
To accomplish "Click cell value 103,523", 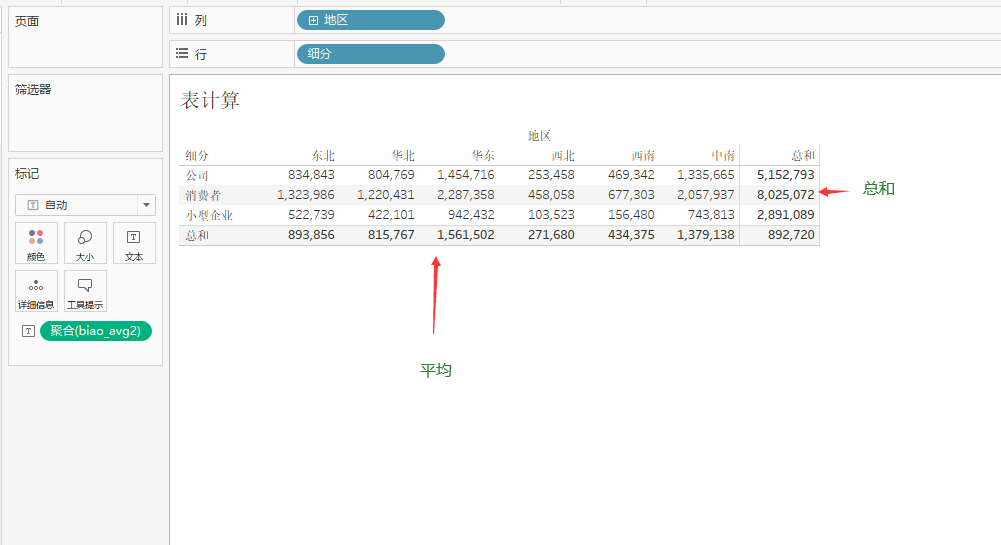I will [x=551, y=215].
